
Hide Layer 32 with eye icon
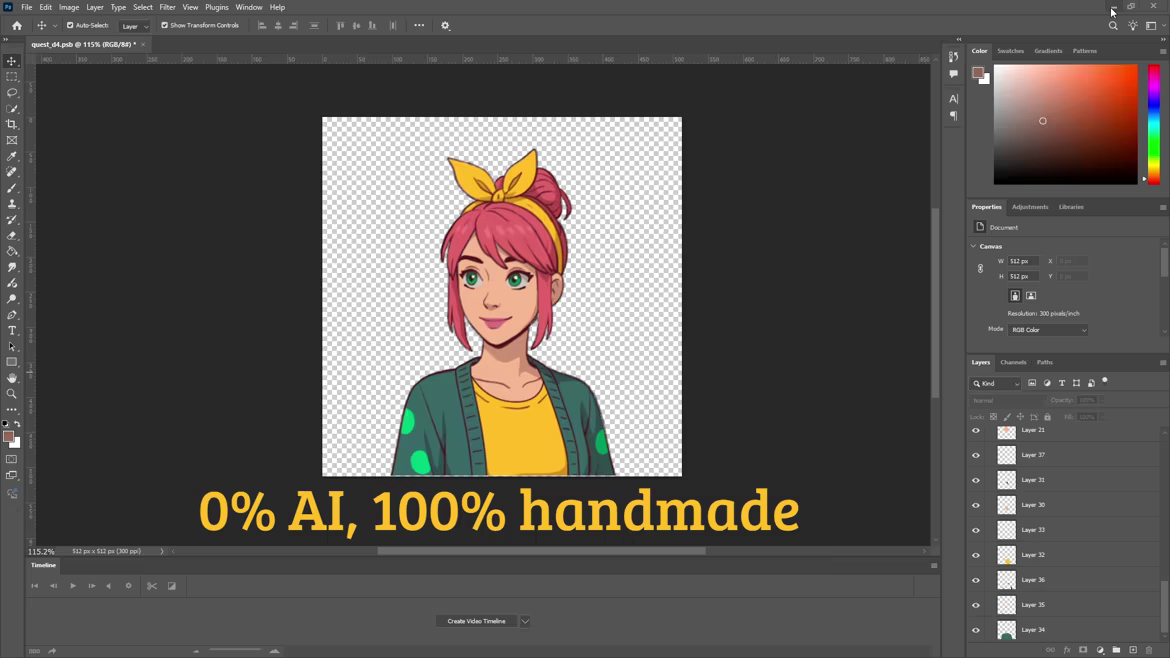point(976,555)
